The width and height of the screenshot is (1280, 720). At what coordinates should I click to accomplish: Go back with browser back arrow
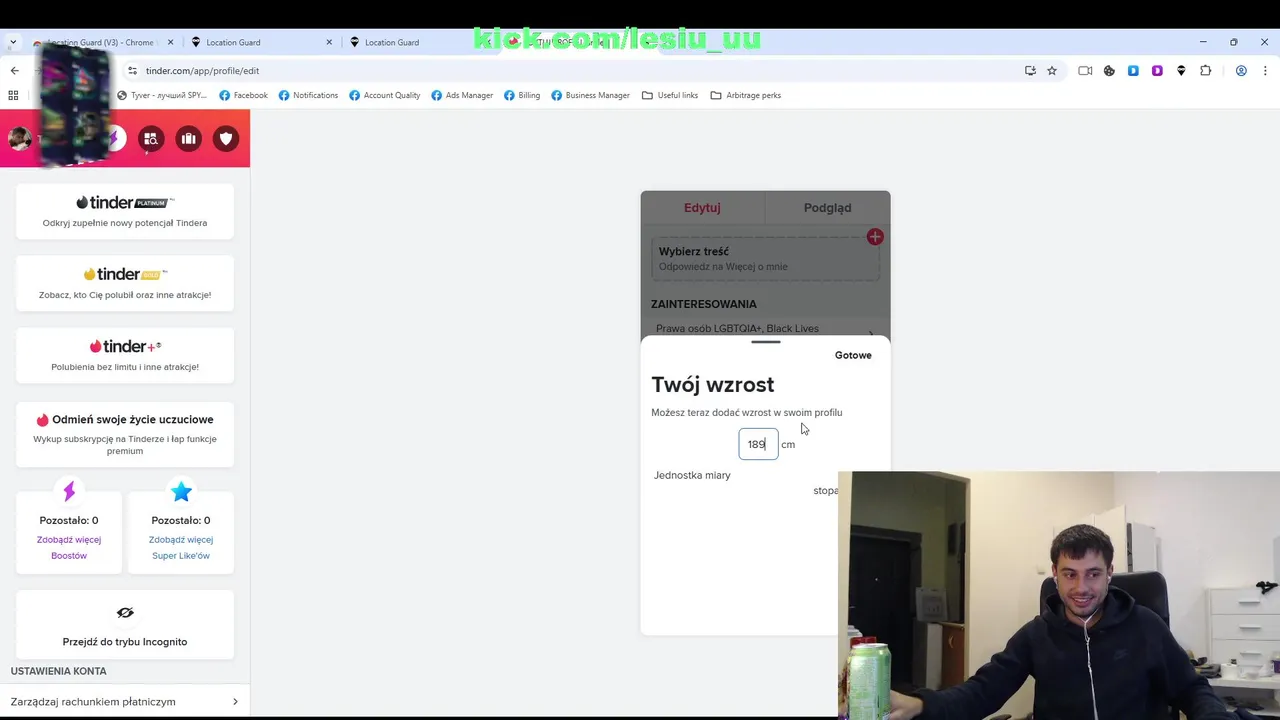[14, 71]
